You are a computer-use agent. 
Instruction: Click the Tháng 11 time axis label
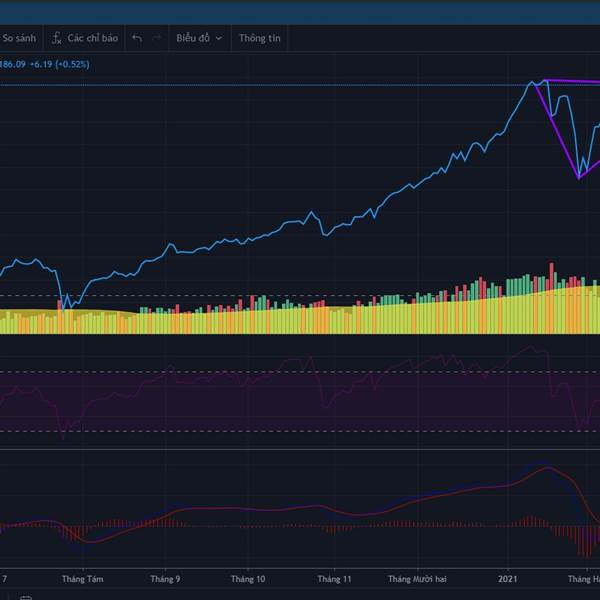click(336, 579)
